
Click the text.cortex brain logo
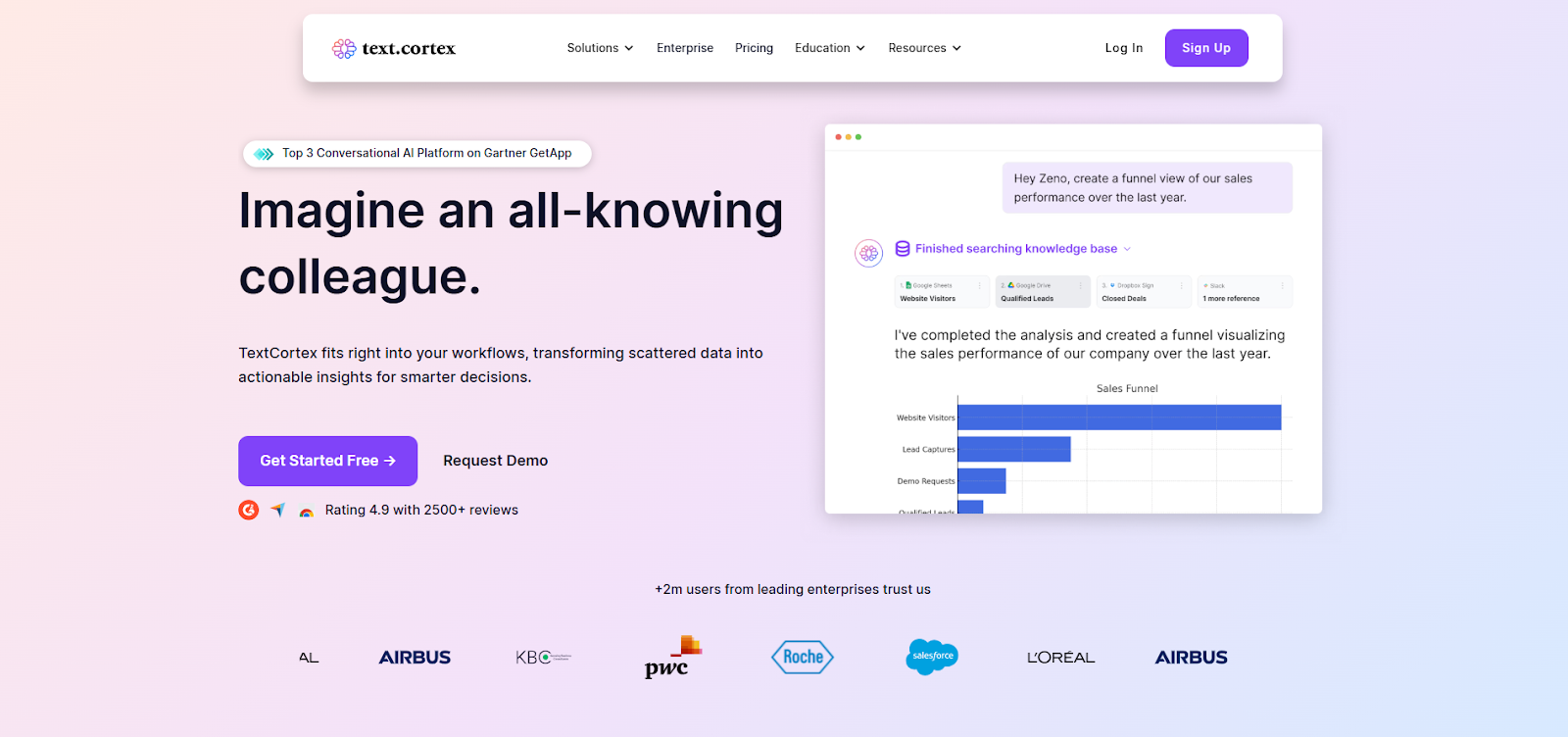pyautogui.click(x=344, y=49)
